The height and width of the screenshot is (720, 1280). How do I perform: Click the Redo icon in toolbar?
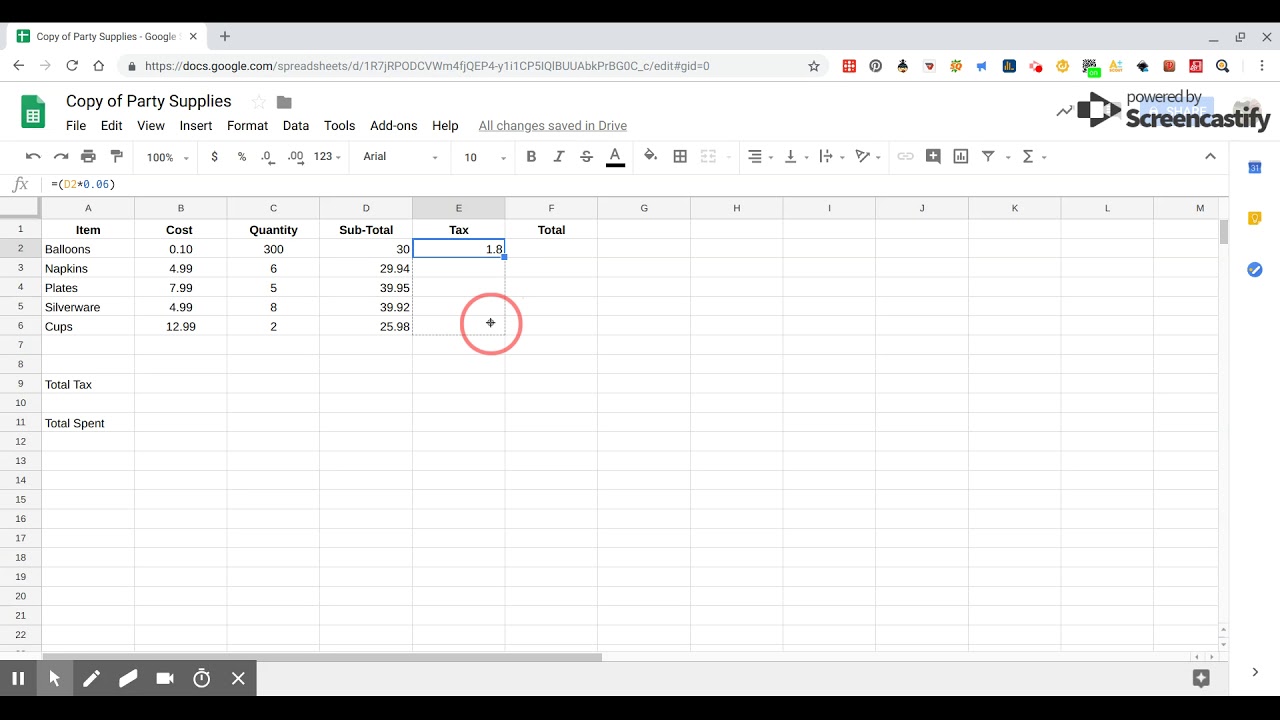coord(61,157)
